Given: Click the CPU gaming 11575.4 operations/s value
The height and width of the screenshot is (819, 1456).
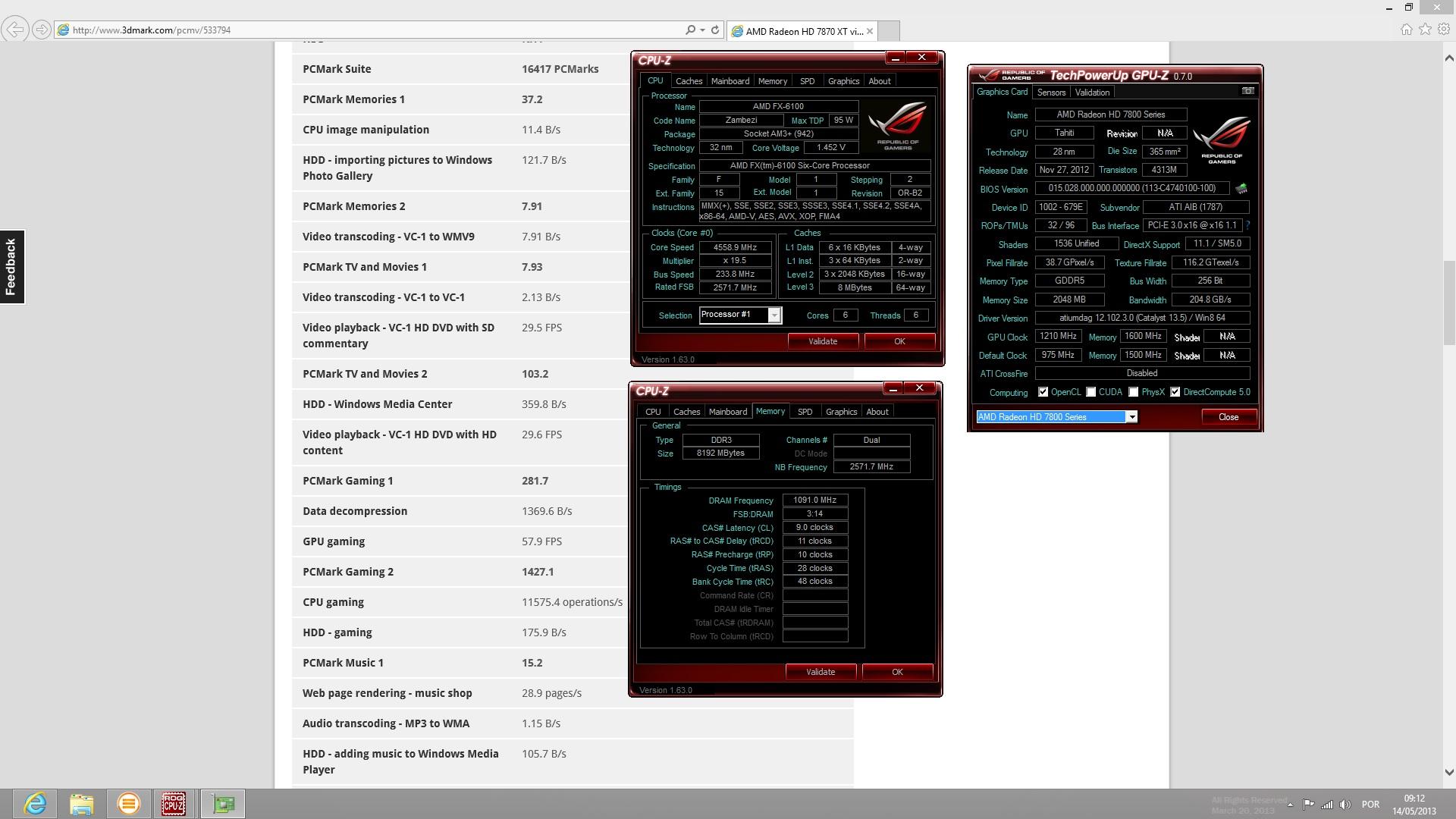Looking at the screenshot, I should click(x=572, y=602).
